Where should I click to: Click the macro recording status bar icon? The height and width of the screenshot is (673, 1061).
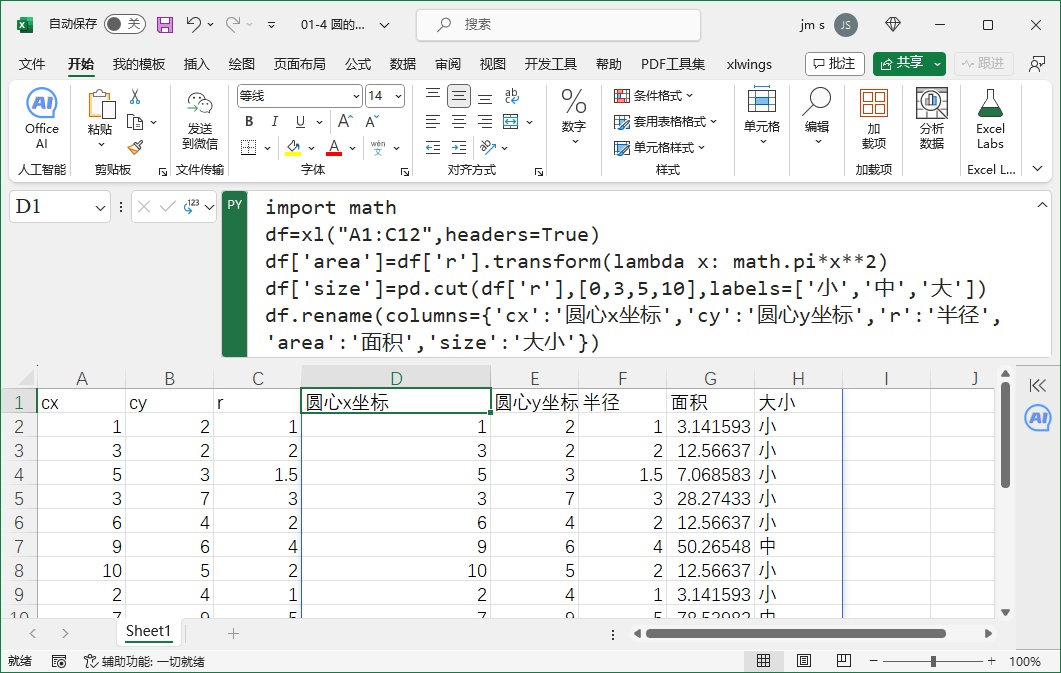[59, 661]
